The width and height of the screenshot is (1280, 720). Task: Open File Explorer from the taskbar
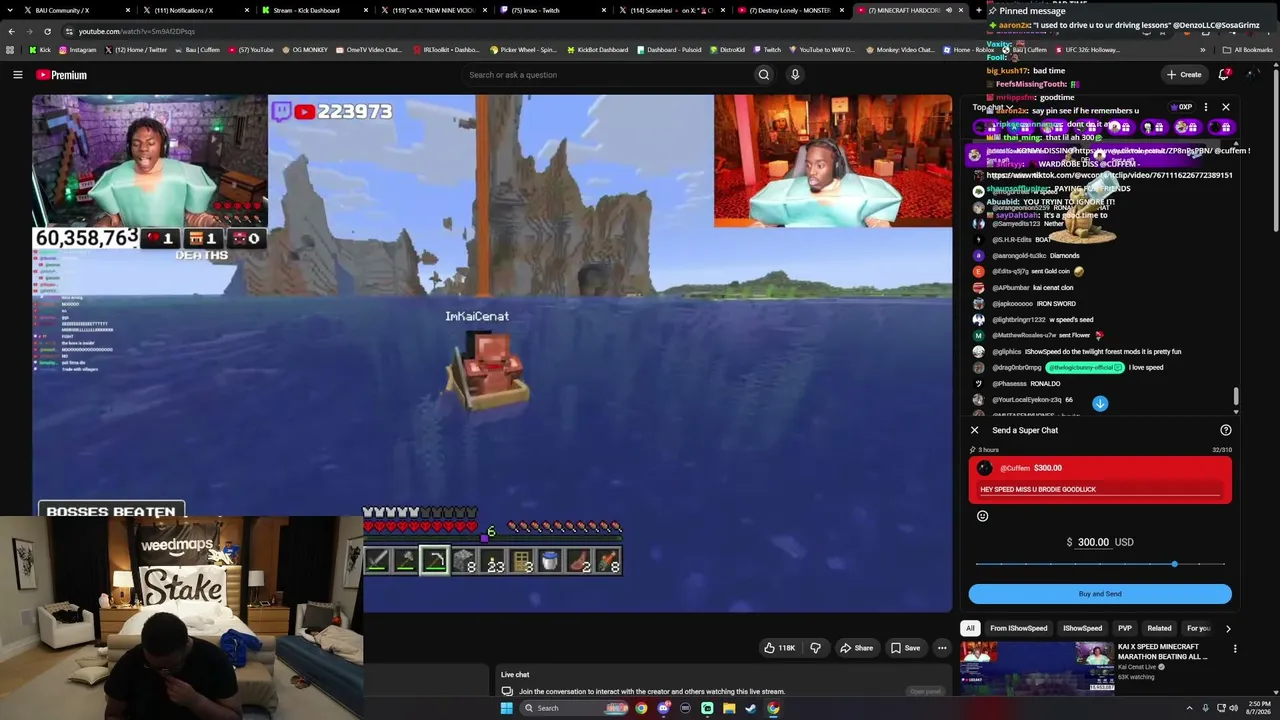(x=729, y=708)
